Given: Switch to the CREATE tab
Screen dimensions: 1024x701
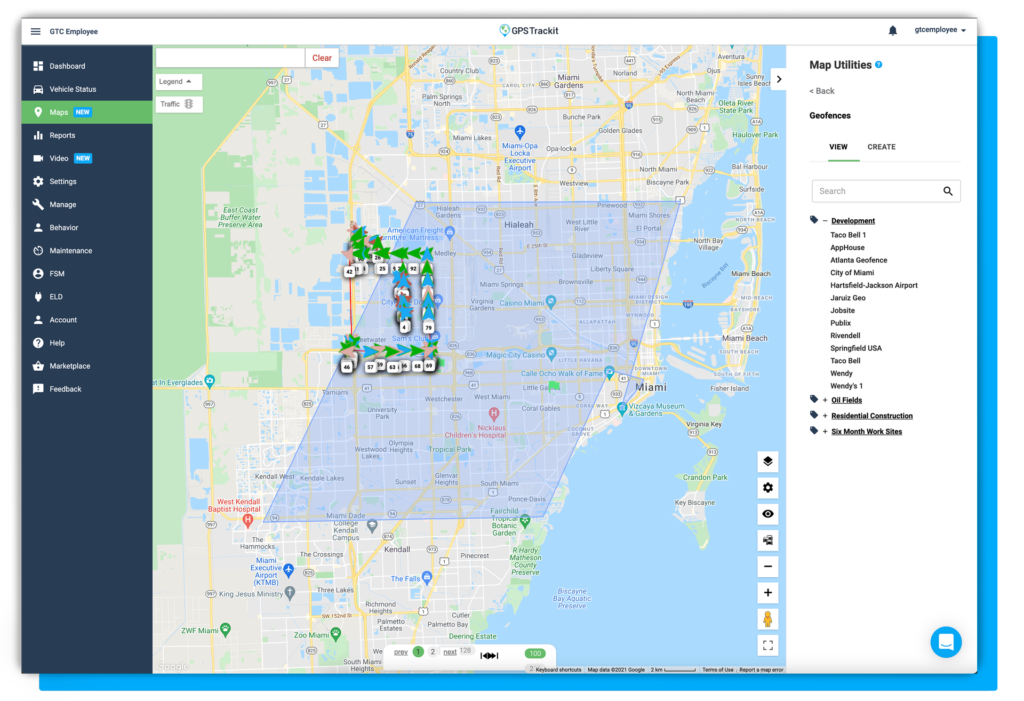Looking at the screenshot, I should (x=881, y=147).
